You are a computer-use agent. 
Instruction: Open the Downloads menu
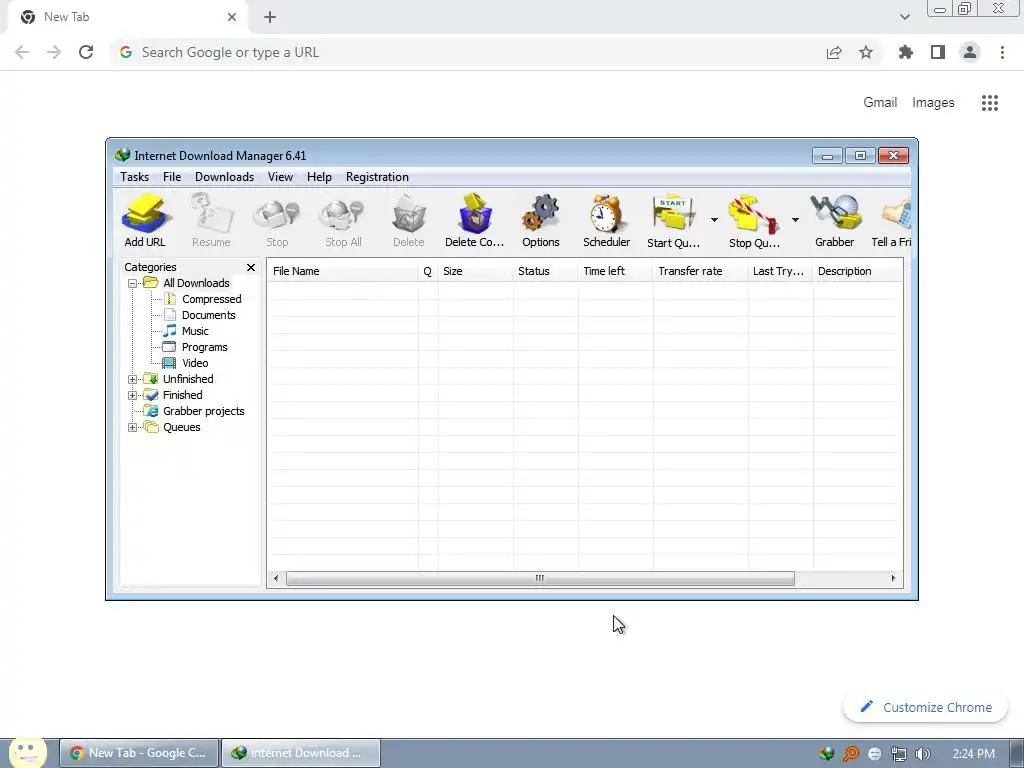pos(224,177)
